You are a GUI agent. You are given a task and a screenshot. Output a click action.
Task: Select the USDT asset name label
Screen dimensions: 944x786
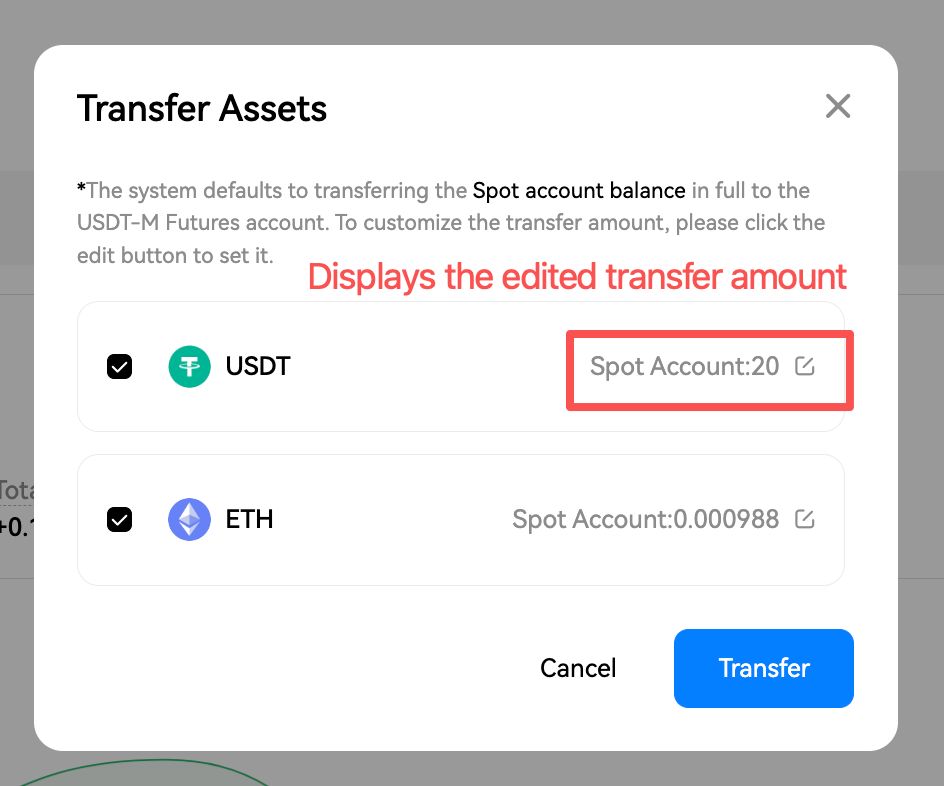[258, 366]
